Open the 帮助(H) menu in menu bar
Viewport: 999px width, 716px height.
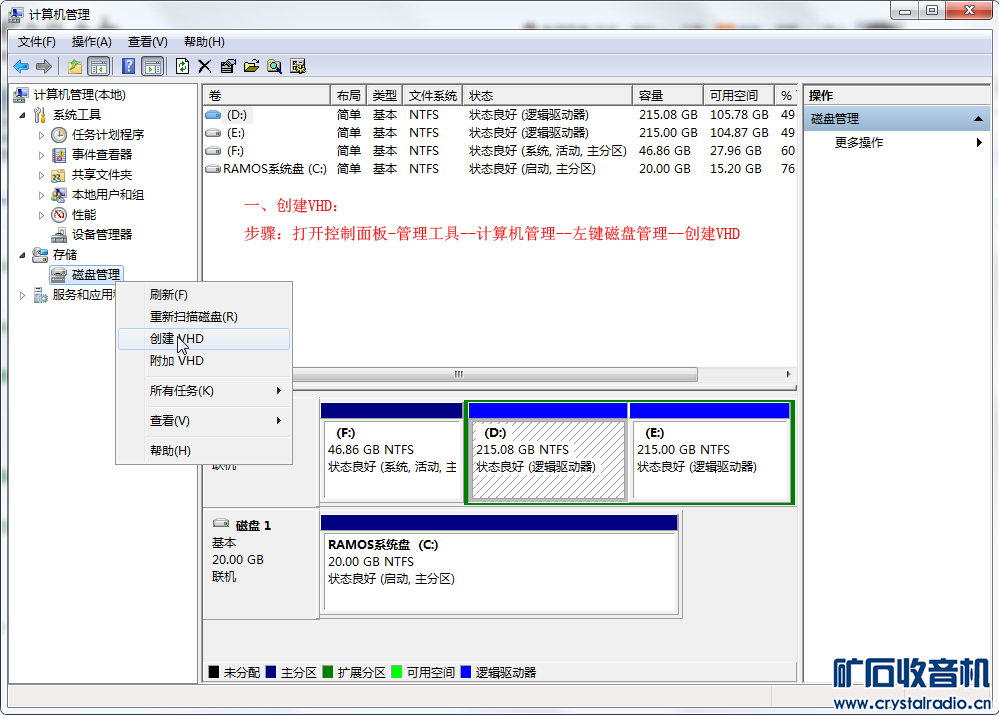(204, 42)
